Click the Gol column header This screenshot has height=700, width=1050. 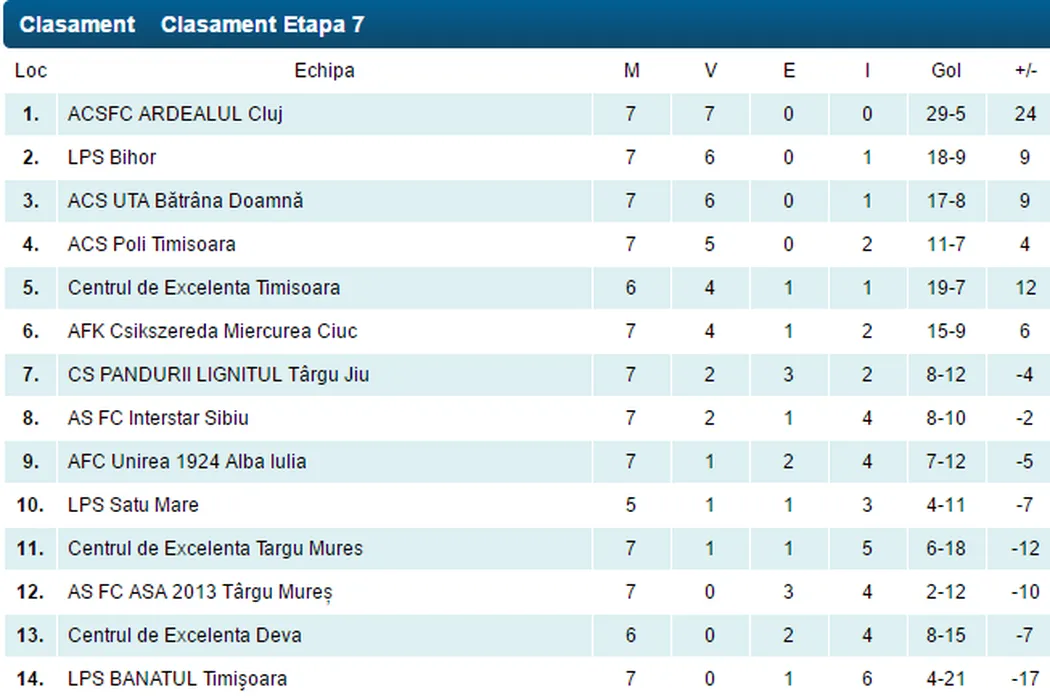[x=945, y=70]
